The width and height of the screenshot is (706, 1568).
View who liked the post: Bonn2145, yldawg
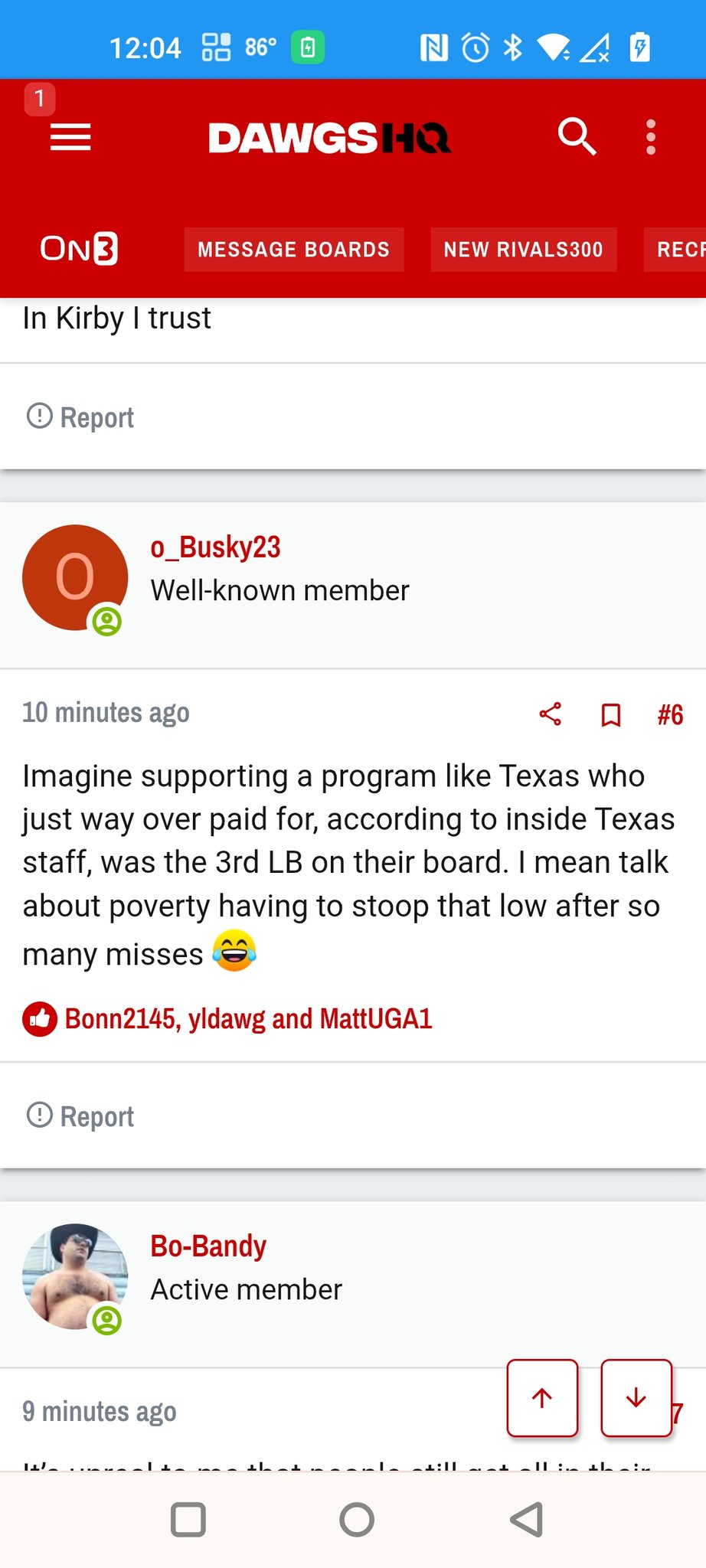[x=249, y=1019]
